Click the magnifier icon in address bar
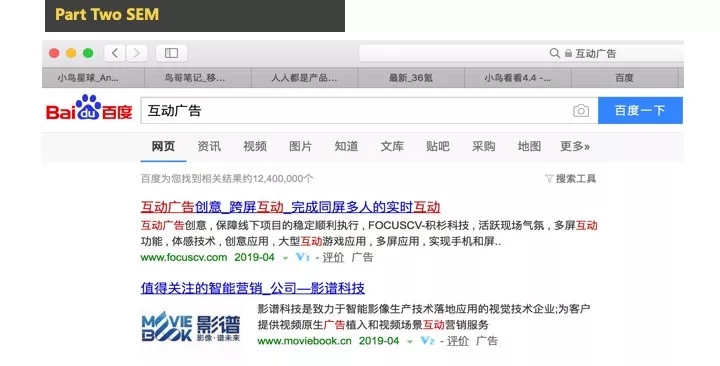Screen dimensions: 720x366 555,53
